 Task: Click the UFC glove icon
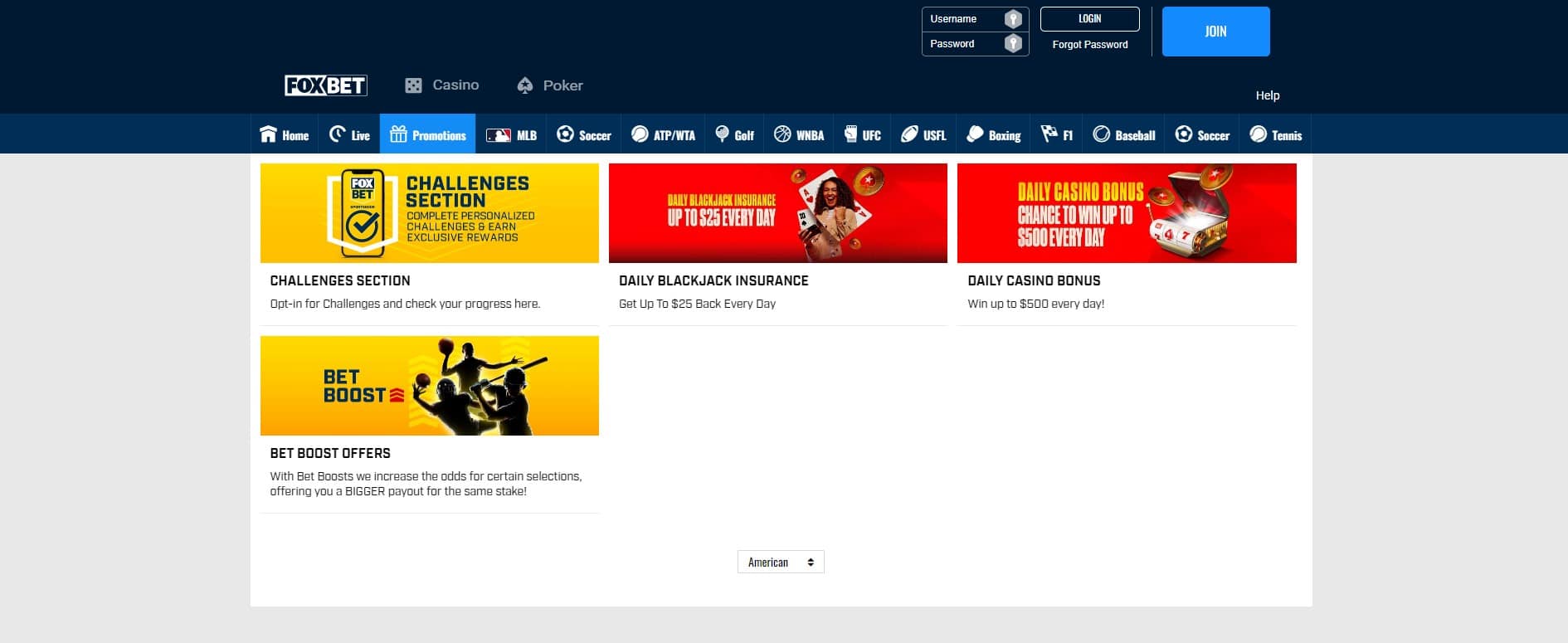[x=850, y=134]
